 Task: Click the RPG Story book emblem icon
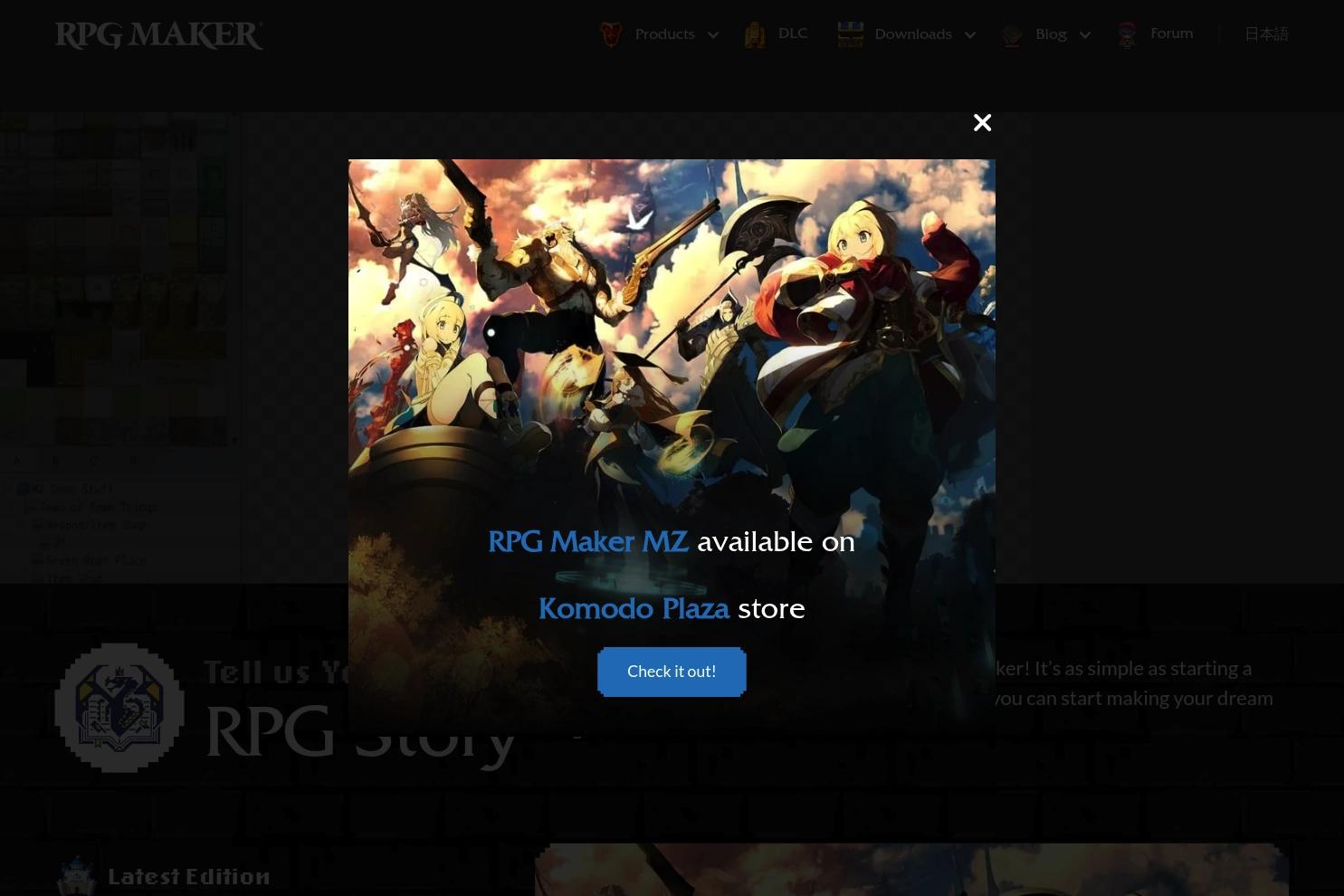click(119, 708)
